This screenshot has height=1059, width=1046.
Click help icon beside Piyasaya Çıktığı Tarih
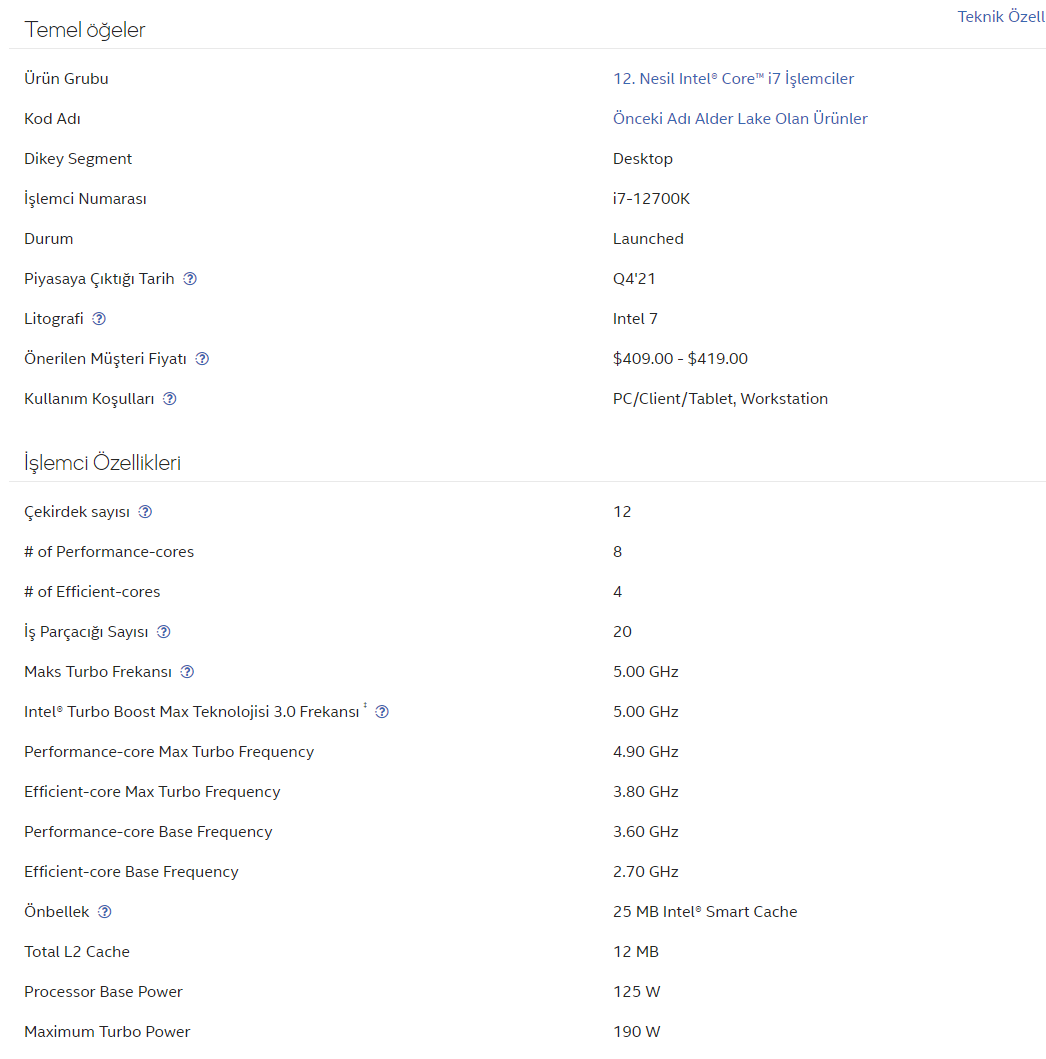point(190,279)
